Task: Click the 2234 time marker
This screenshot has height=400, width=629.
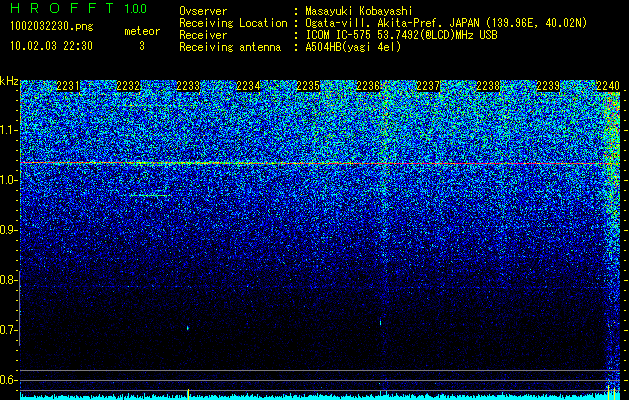Action: [248, 86]
